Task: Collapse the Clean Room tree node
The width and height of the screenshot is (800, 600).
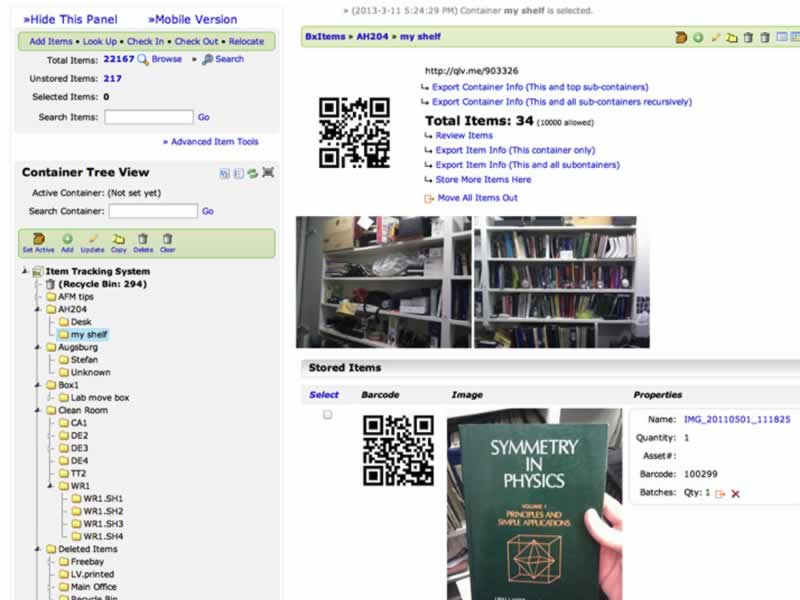Action: (x=37, y=410)
